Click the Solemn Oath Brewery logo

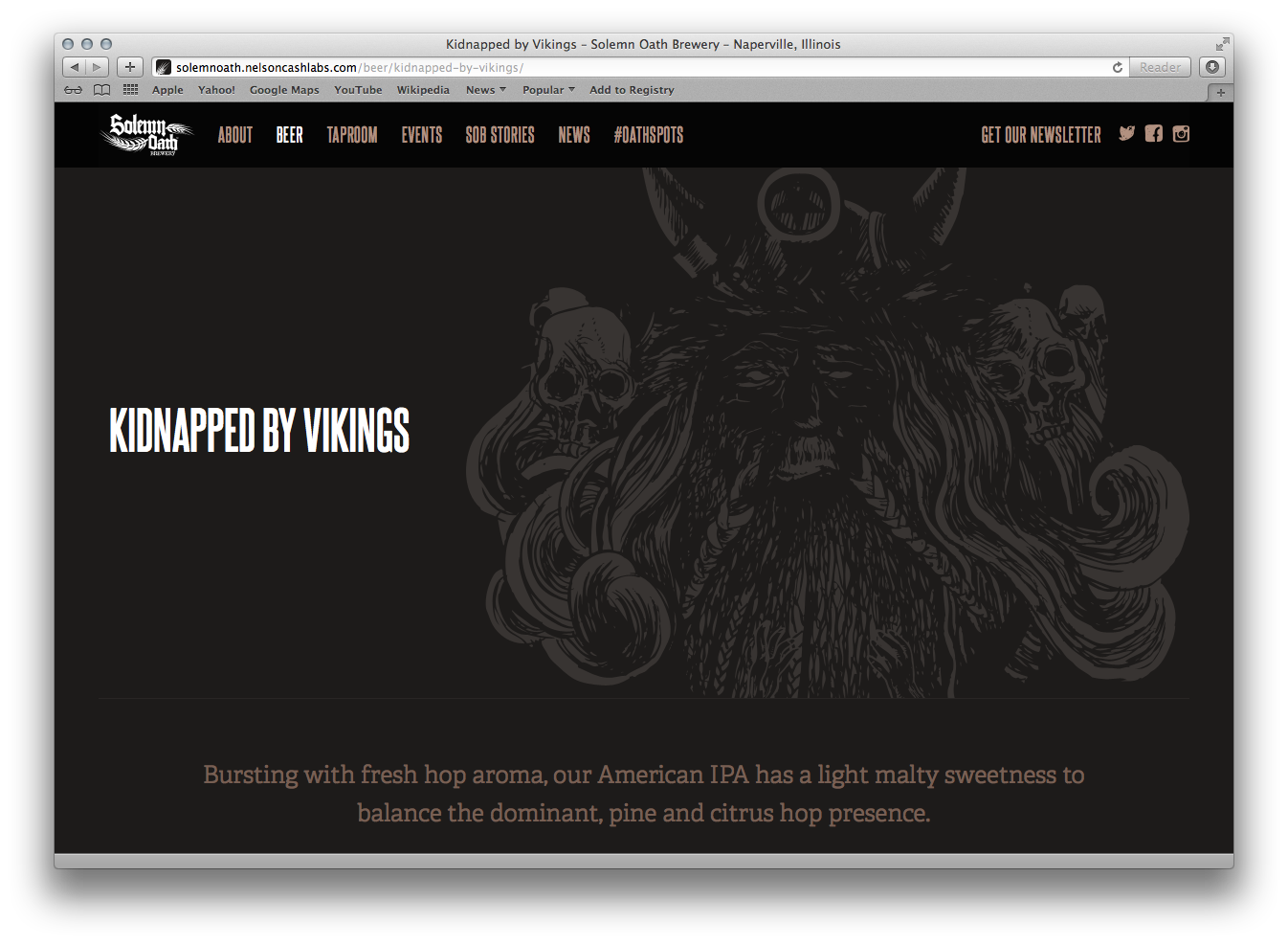coord(147,135)
